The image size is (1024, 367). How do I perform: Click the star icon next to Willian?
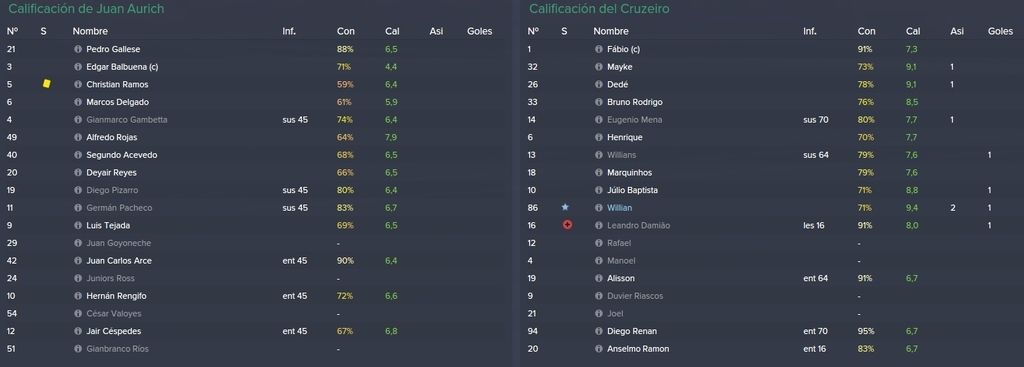click(x=566, y=207)
